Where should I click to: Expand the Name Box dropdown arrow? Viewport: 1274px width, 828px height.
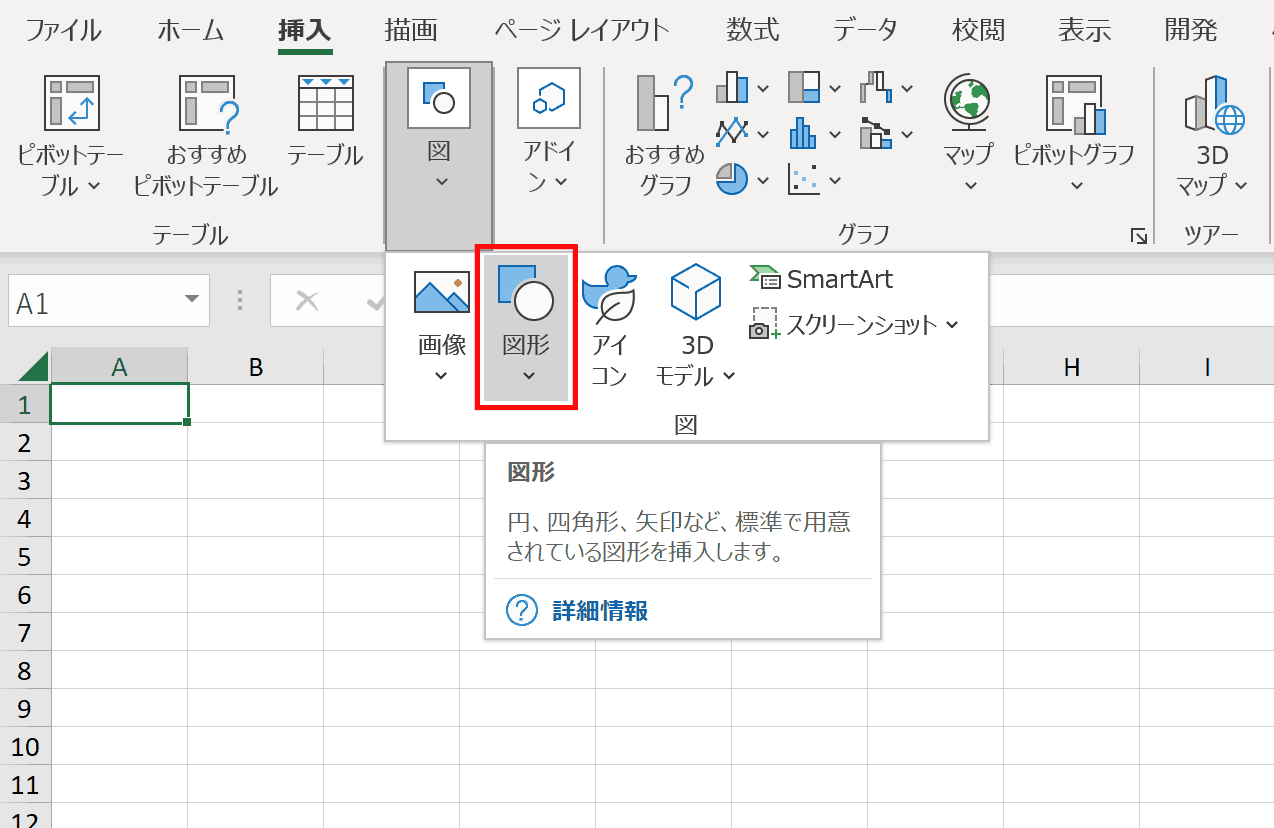pyautogui.click(x=191, y=301)
